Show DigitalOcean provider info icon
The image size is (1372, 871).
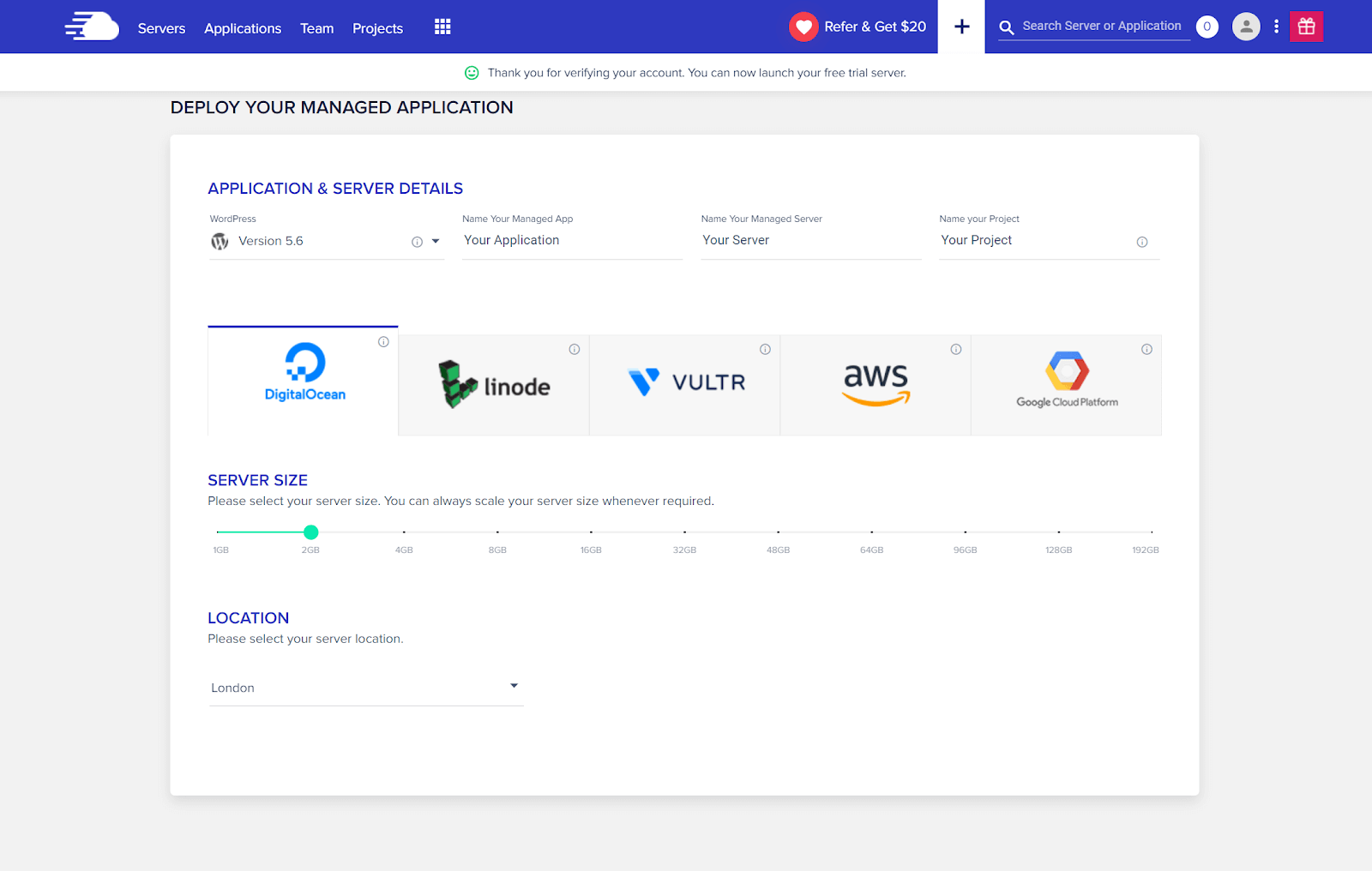(x=383, y=341)
